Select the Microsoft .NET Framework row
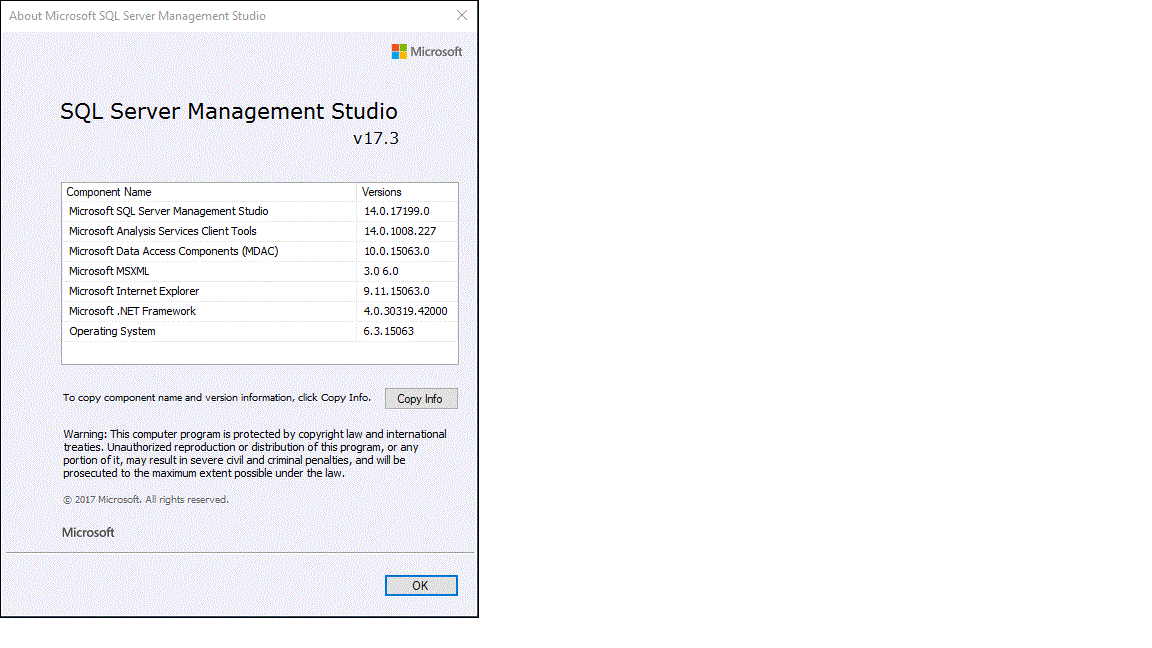Viewport: 1152px width, 648px height. [260, 311]
